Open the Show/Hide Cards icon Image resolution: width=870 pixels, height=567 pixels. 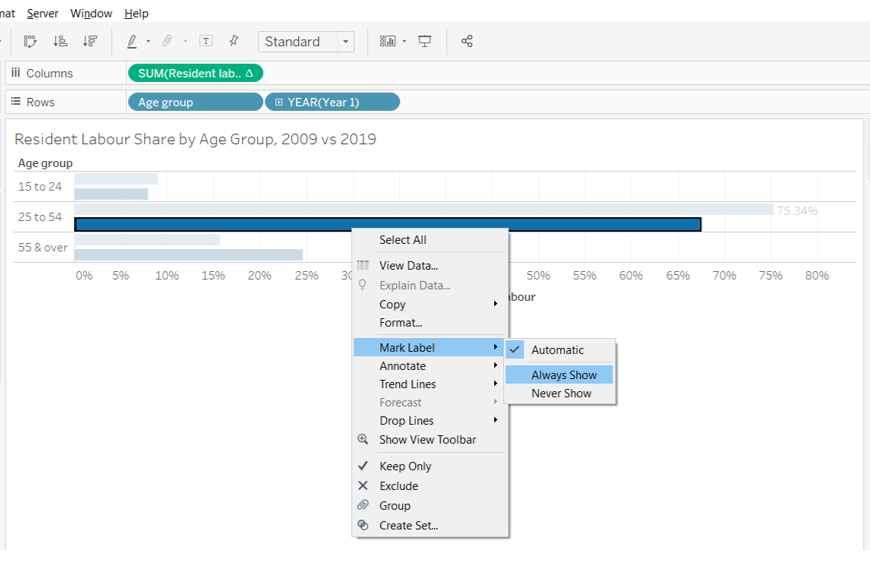[x=388, y=41]
